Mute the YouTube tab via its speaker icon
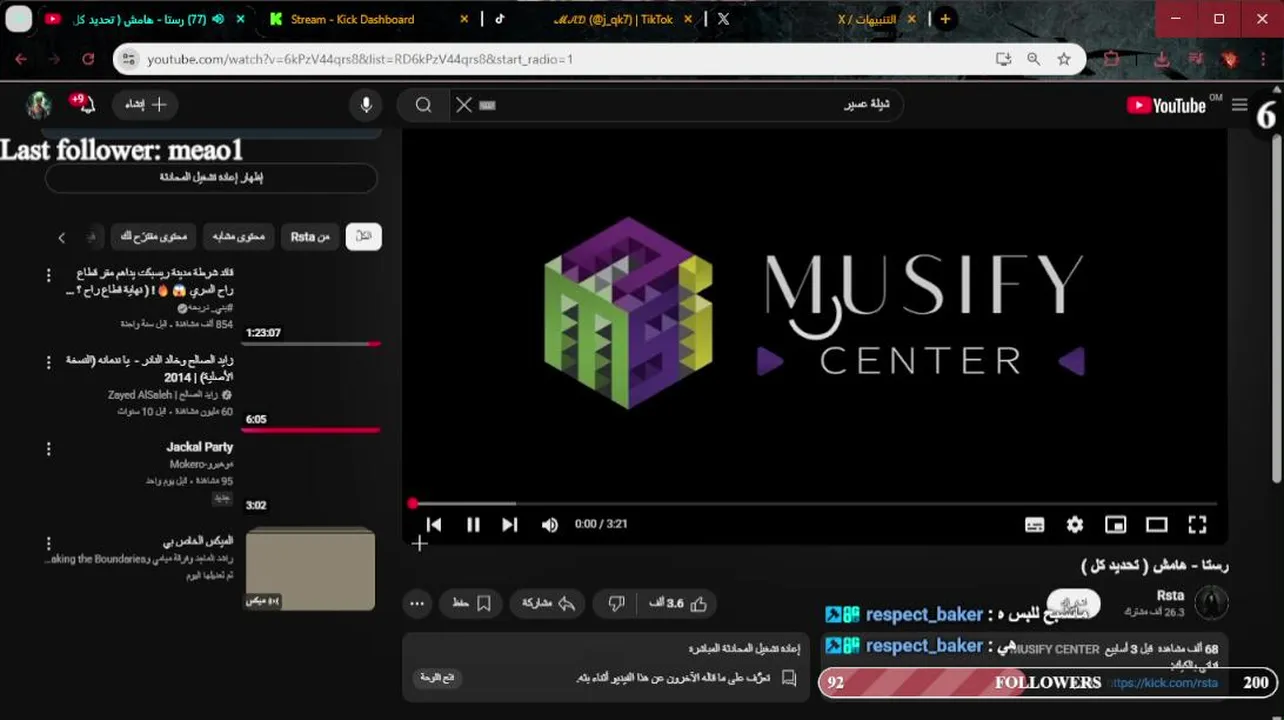Viewport: 1284px width, 720px height. tap(218, 19)
